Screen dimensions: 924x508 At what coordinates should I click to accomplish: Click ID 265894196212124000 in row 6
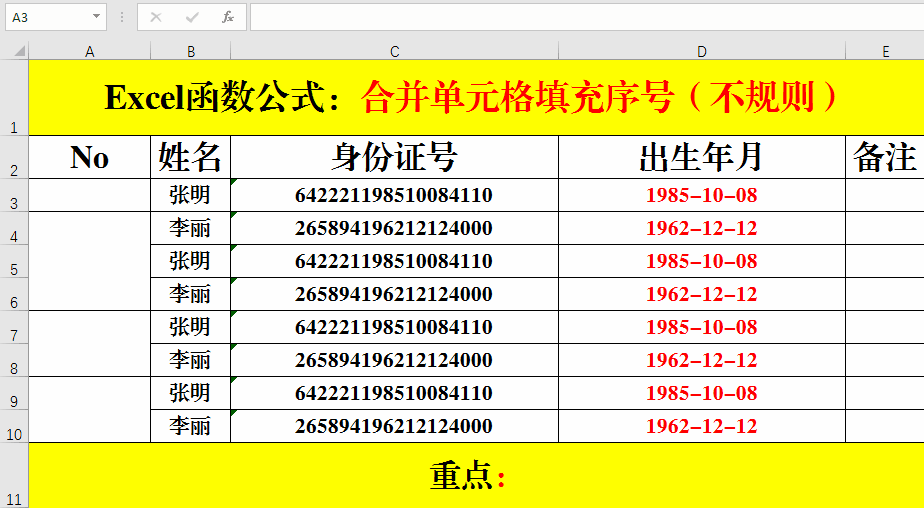394,294
